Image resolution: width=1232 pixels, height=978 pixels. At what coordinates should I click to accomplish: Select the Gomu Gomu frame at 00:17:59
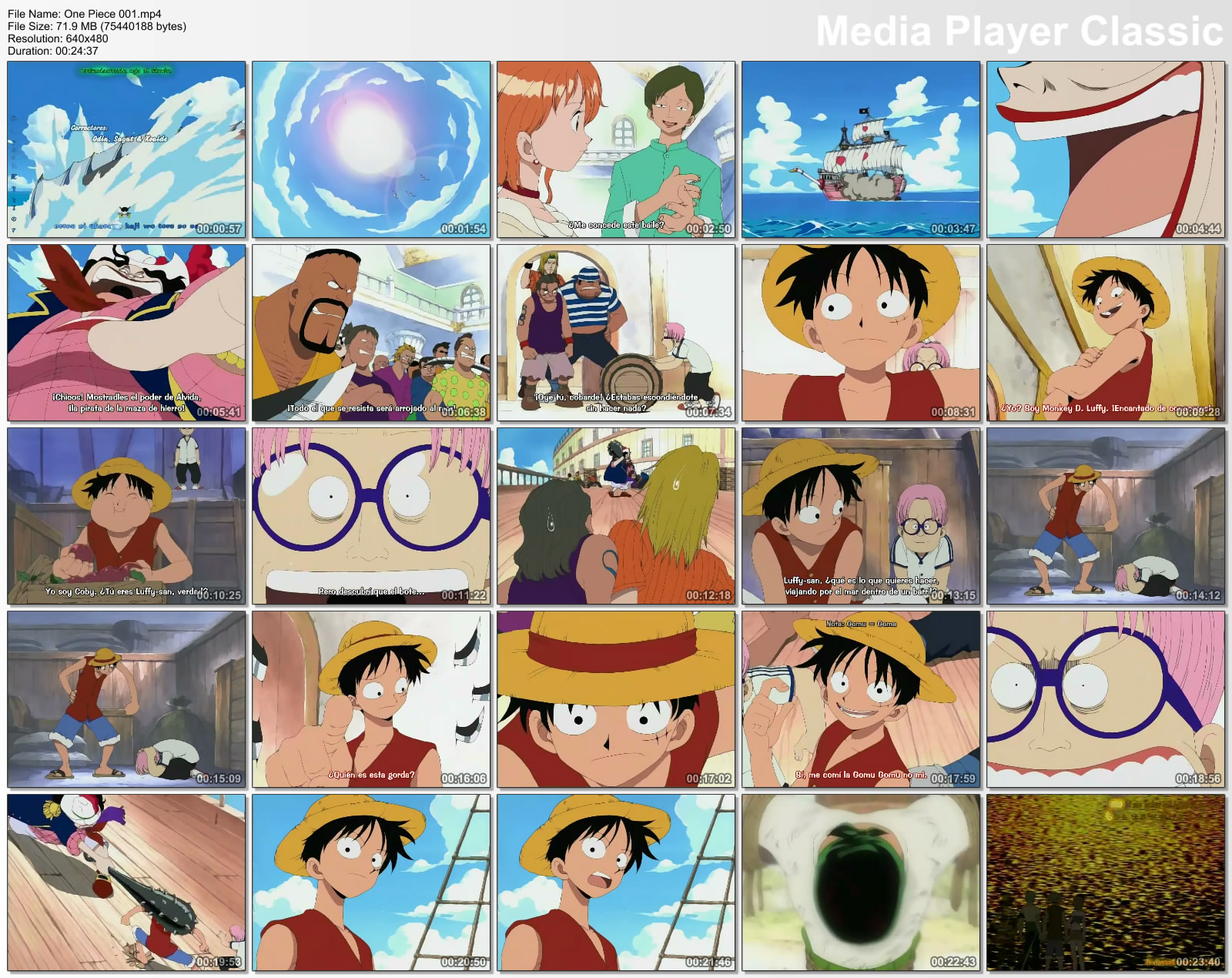tap(861, 699)
